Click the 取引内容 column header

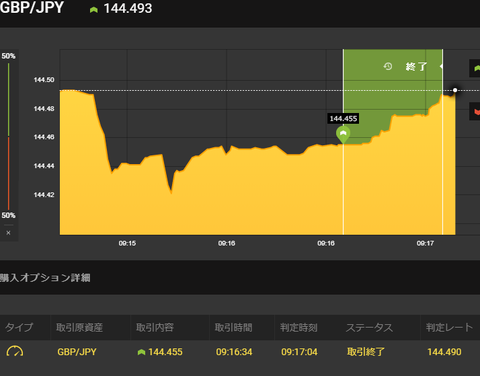click(x=155, y=327)
